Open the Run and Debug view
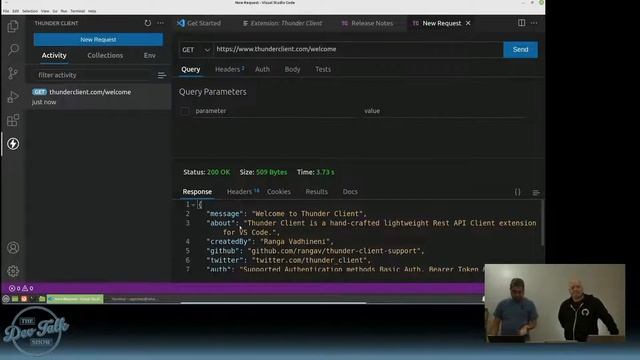Screen dimensions: 640x360 pos(13,97)
